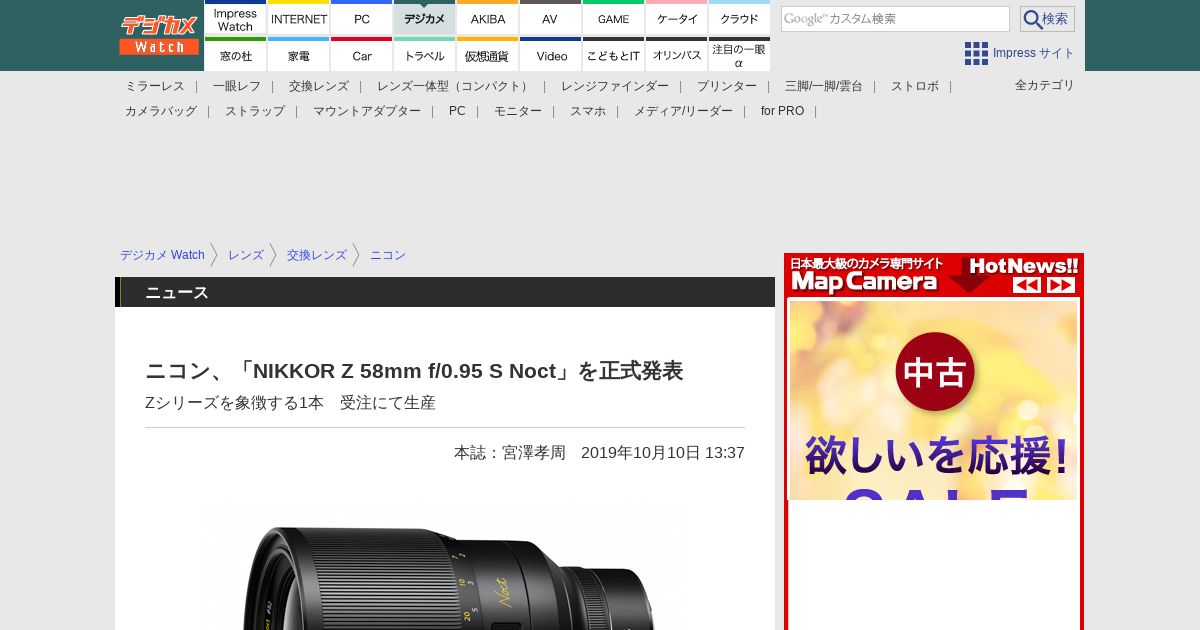Click レンズ breadcrumb link
The width and height of the screenshot is (1200, 630).
click(x=246, y=255)
